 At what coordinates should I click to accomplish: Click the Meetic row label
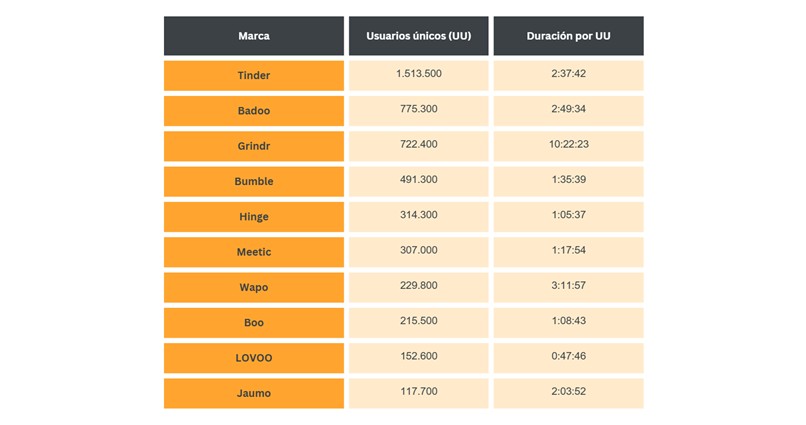(253, 252)
